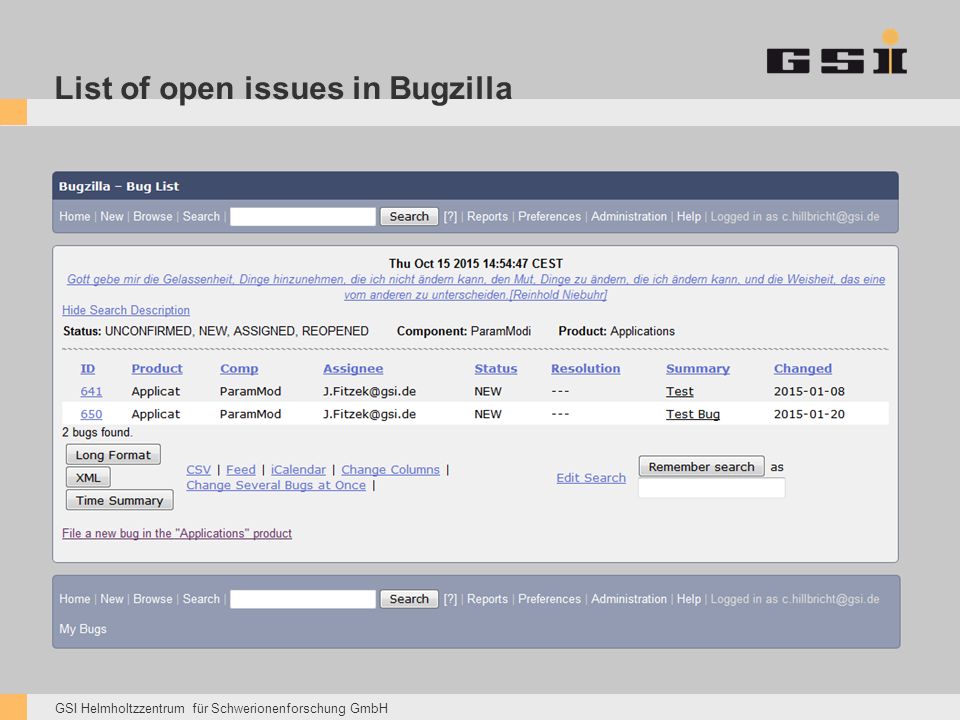Open Preferences in the bottom navigation bar
The height and width of the screenshot is (720, 960).
[x=549, y=599]
